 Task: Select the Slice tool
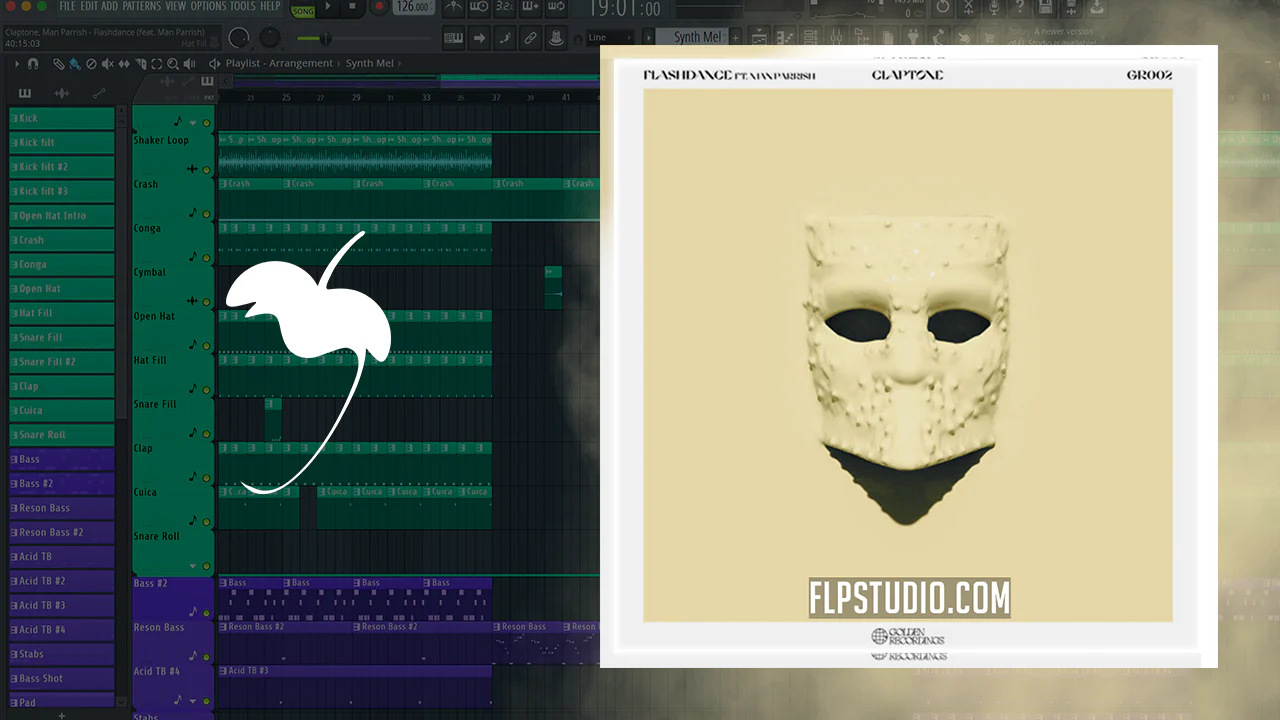(x=140, y=64)
